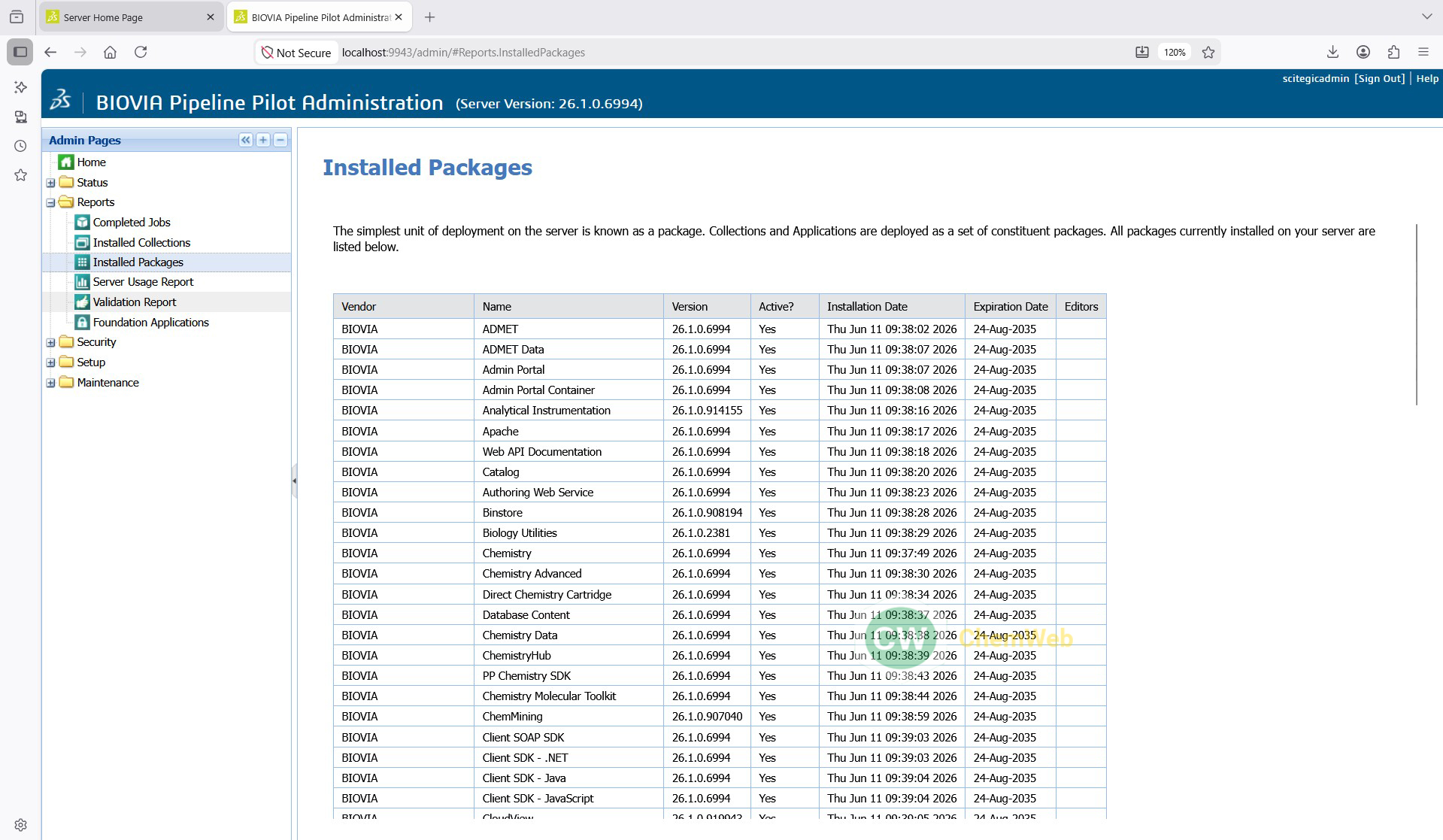1443x840 pixels.
Task: Select the Server Usage Report chart icon
Action: (x=82, y=282)
